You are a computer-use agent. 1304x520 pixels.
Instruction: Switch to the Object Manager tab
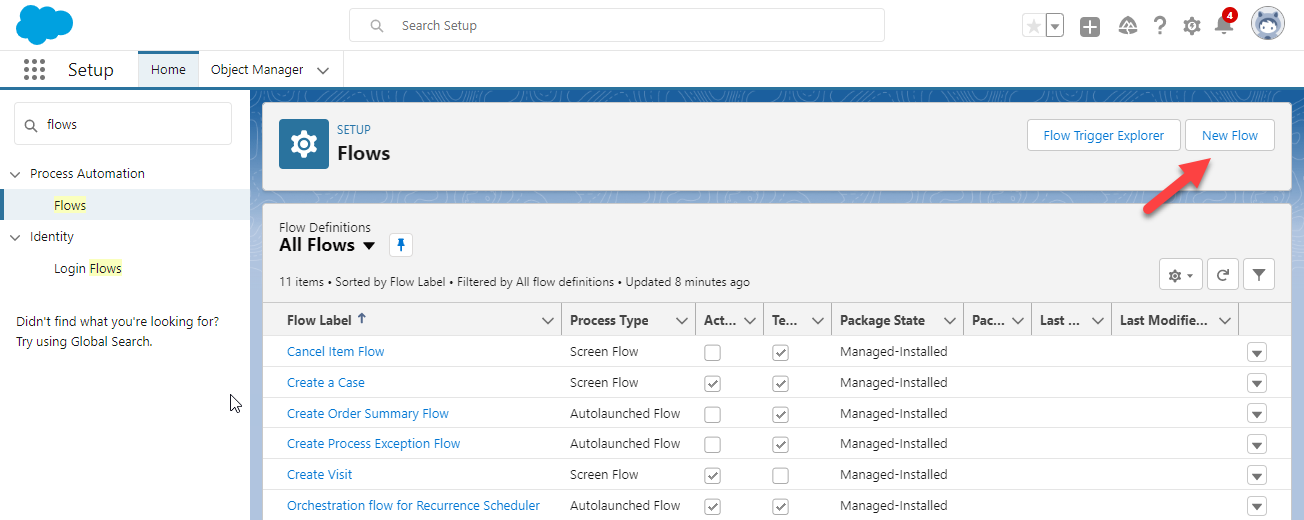[257, 70]
